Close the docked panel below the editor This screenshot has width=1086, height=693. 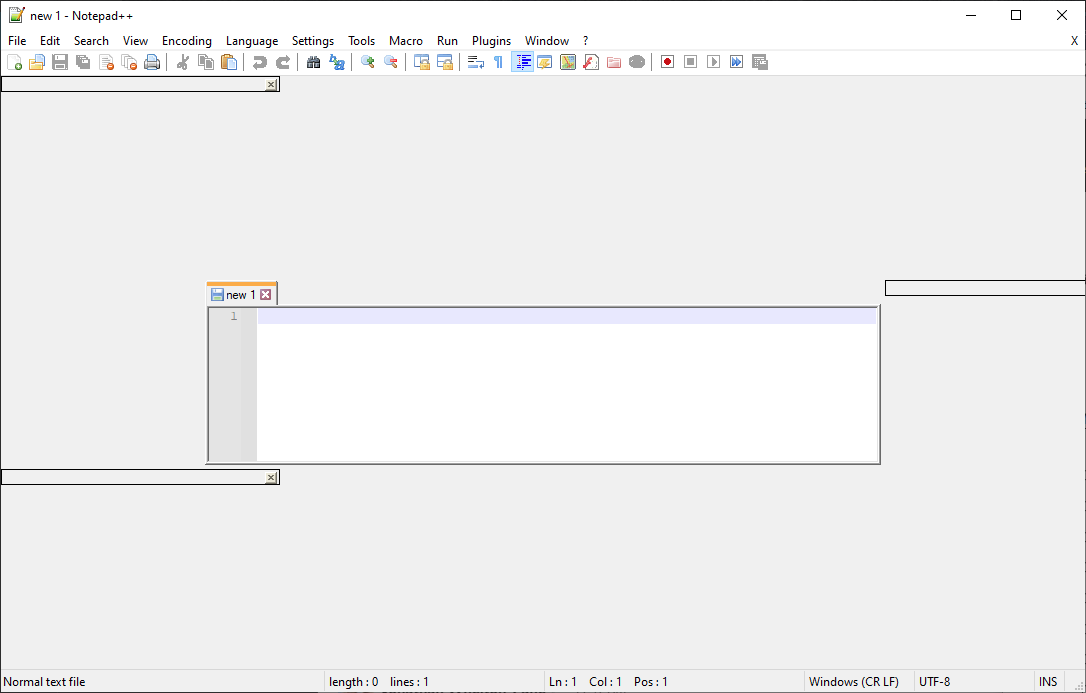(x=272, y=478)
